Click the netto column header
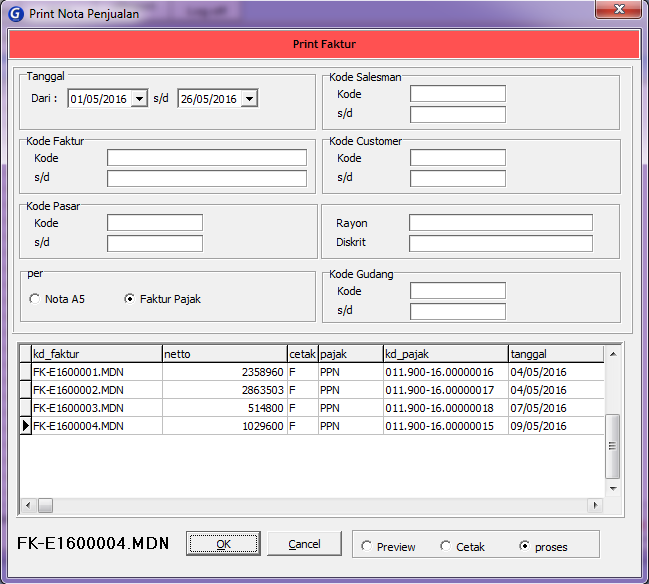This screenshot has width=649, height=584. coord(224,354)
